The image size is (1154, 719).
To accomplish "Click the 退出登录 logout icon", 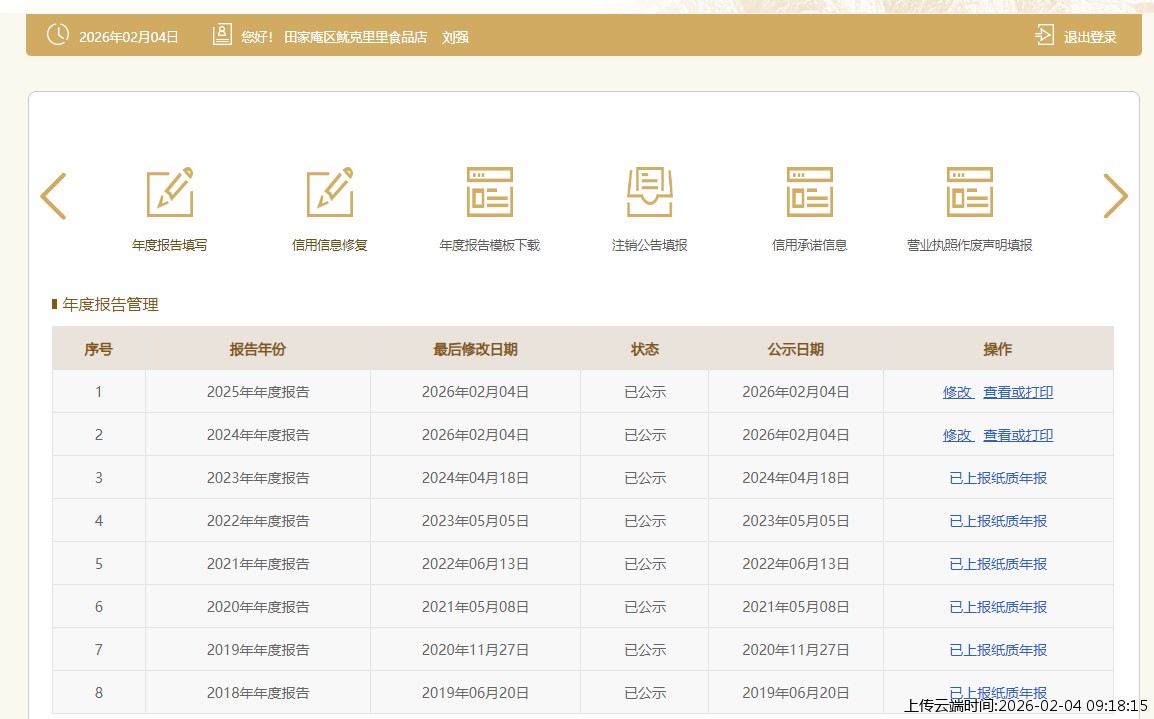I will (x=1044, y=36).
